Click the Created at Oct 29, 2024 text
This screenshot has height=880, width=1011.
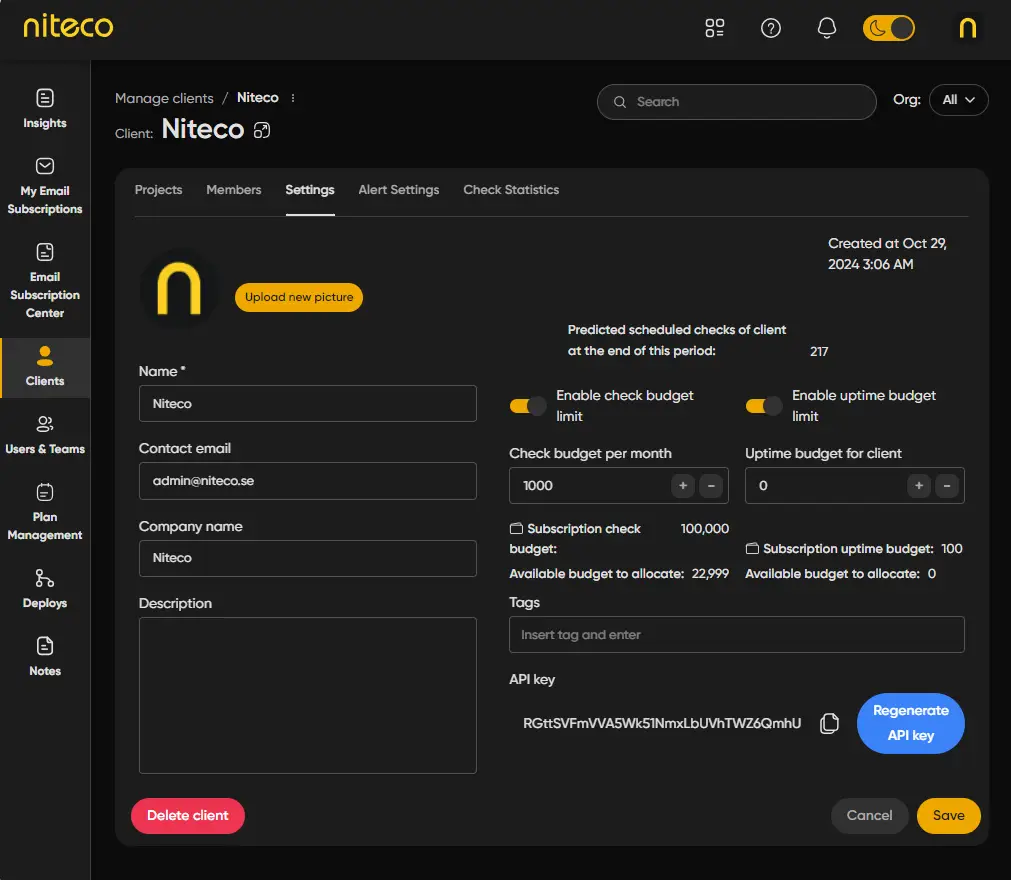pos(887,254)
